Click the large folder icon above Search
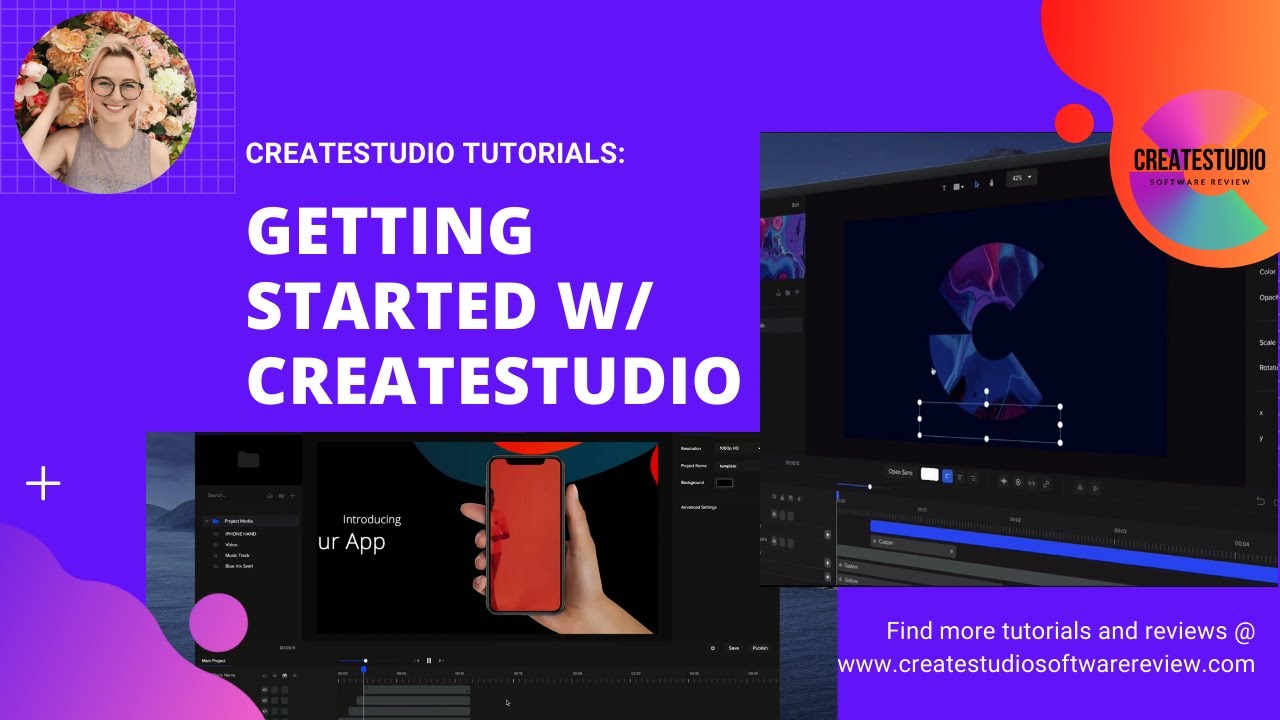1280x720 pixels. point(248,460)
